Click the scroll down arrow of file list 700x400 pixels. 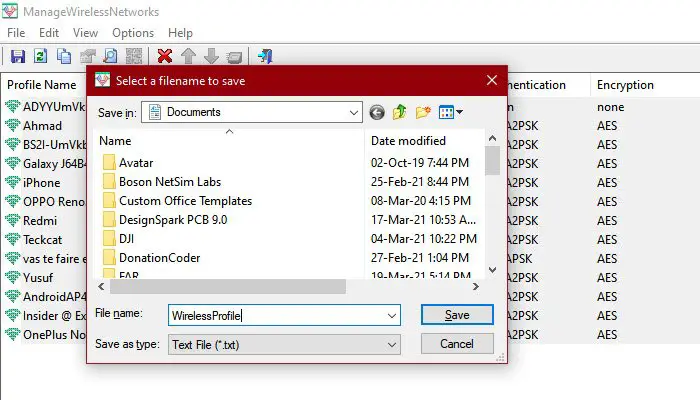492,270
